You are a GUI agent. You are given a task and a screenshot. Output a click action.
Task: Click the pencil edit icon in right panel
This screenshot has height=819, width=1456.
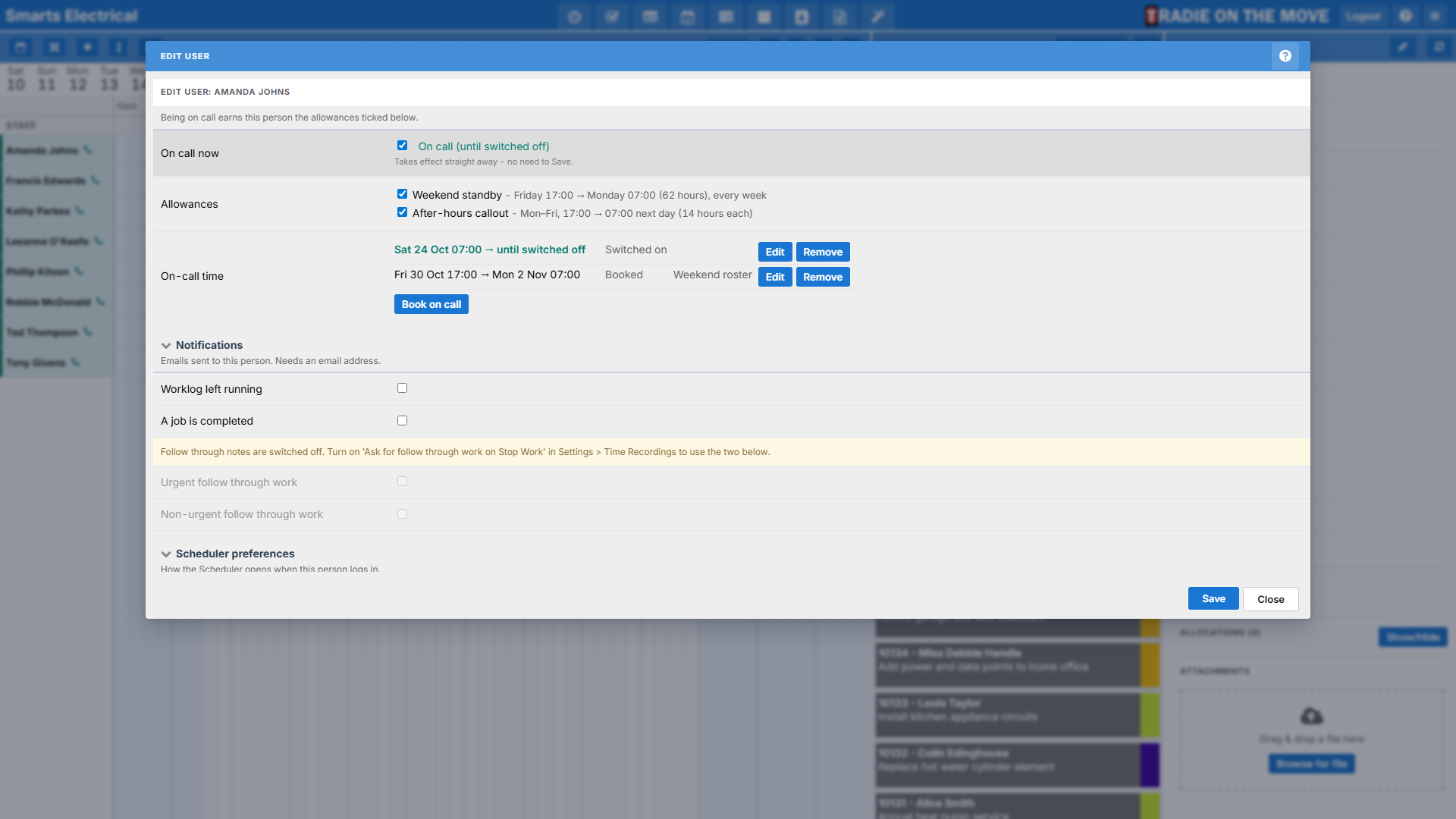tap(1403, 47)
